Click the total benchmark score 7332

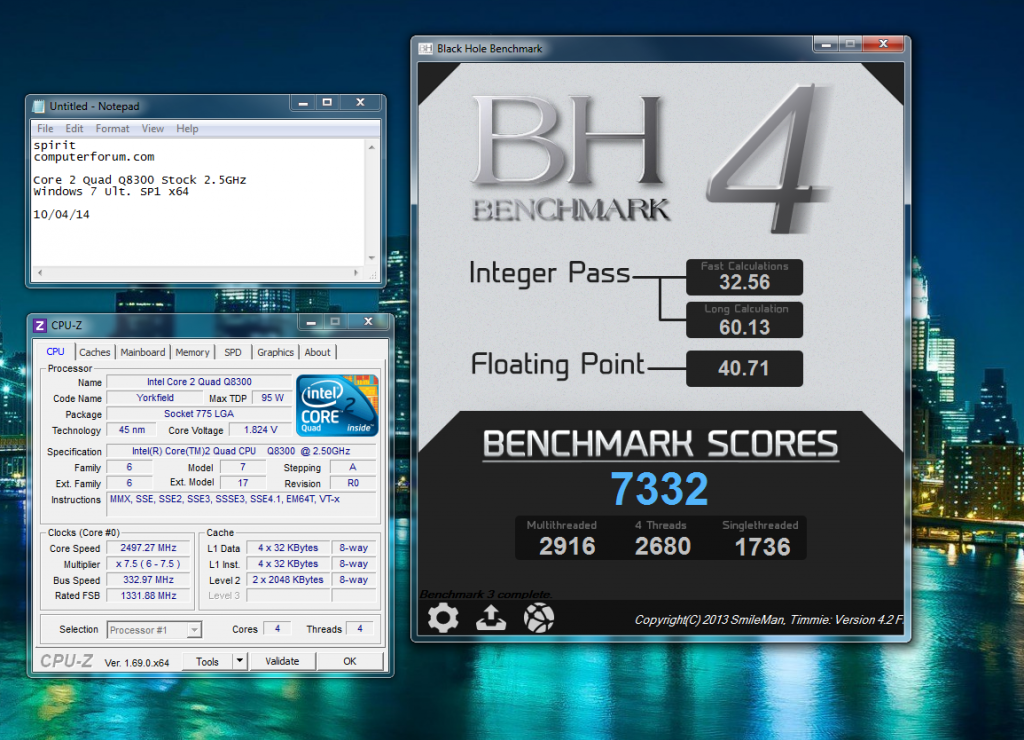(x=659, y=489)
